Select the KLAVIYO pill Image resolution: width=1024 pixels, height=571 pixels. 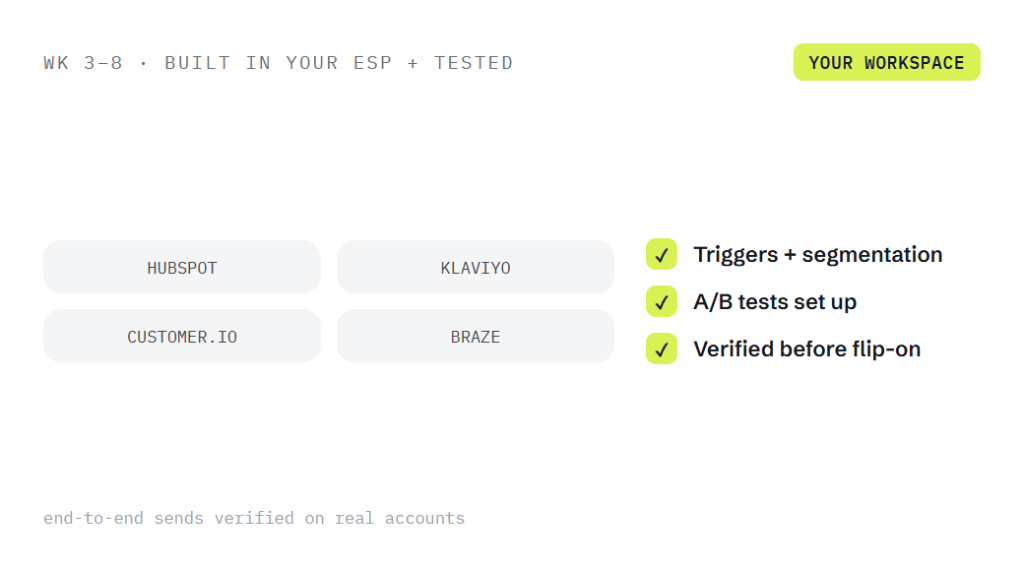[x=475, y=267]
